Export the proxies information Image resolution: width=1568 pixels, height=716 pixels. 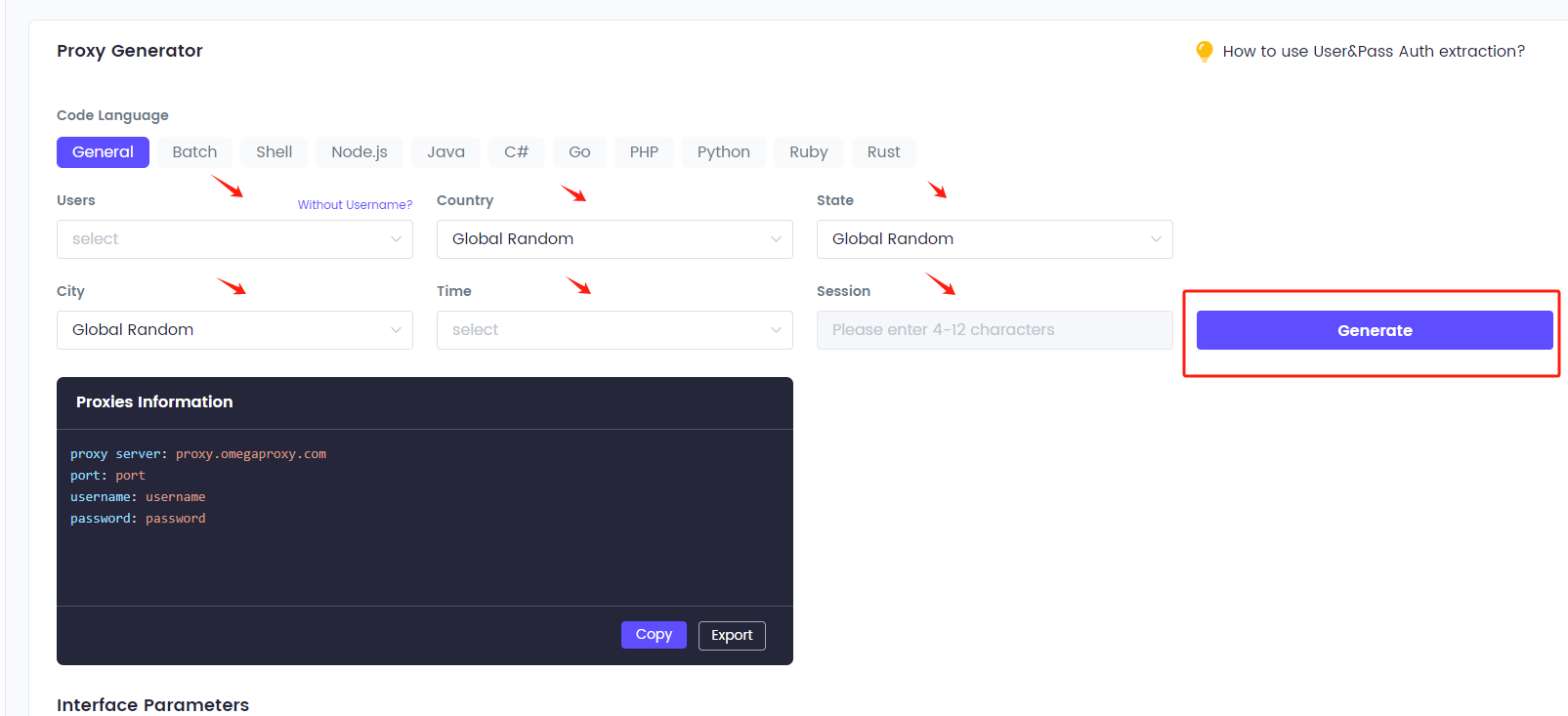click(x=732, y=636)
